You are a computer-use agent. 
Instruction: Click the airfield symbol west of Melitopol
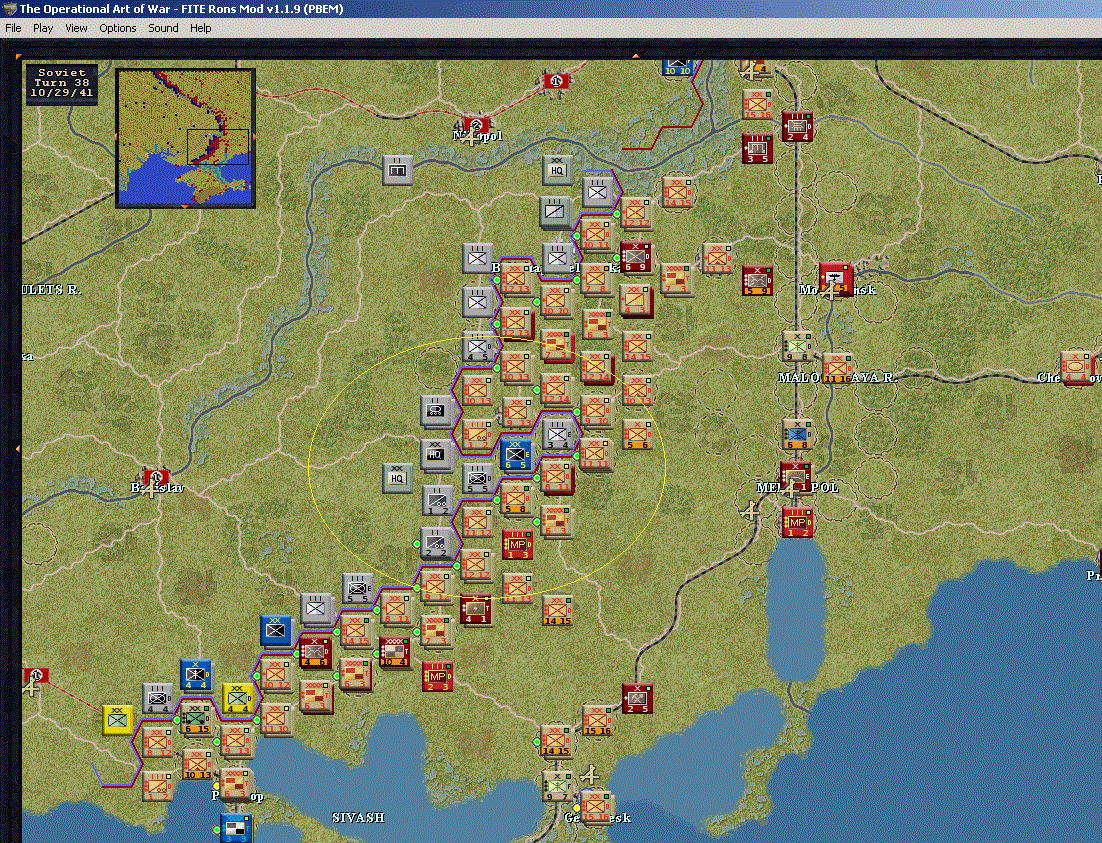pos(751,510)
